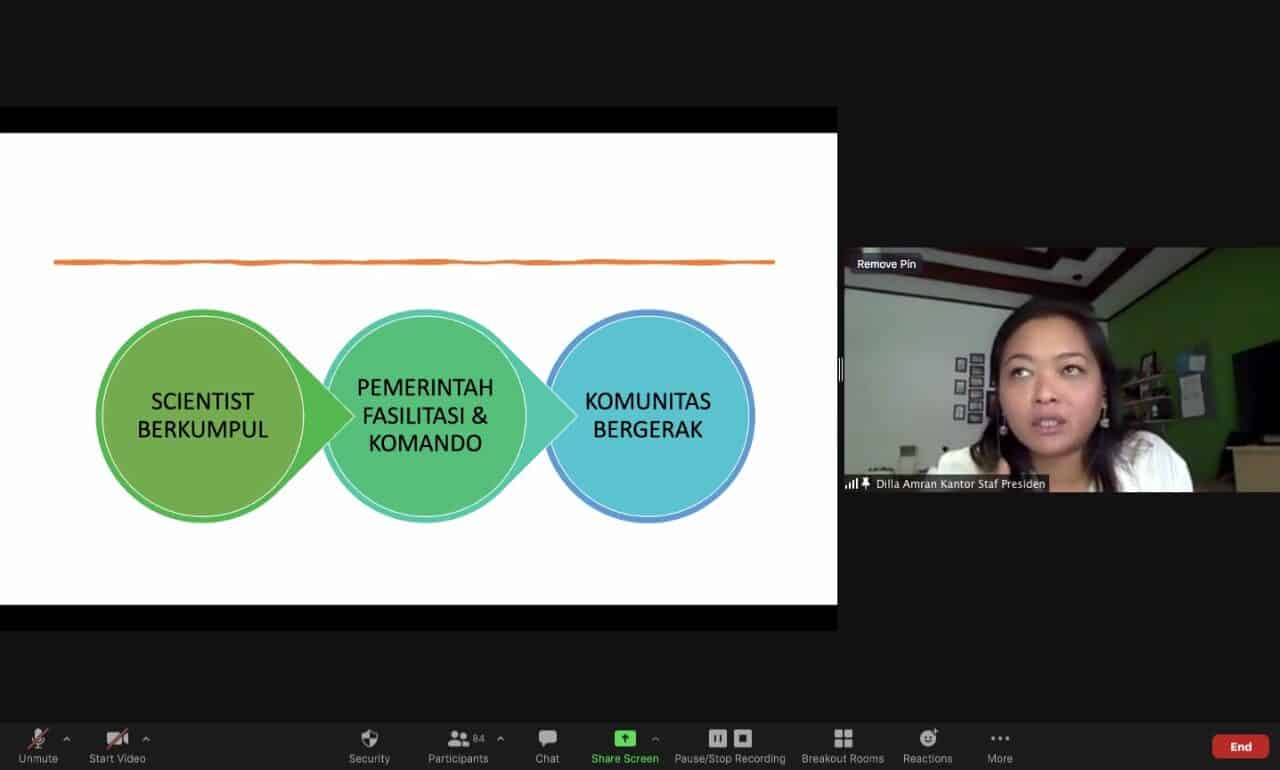Expand share options arrow beside Share Screen
1280x770 pixels.
point(656,739)
